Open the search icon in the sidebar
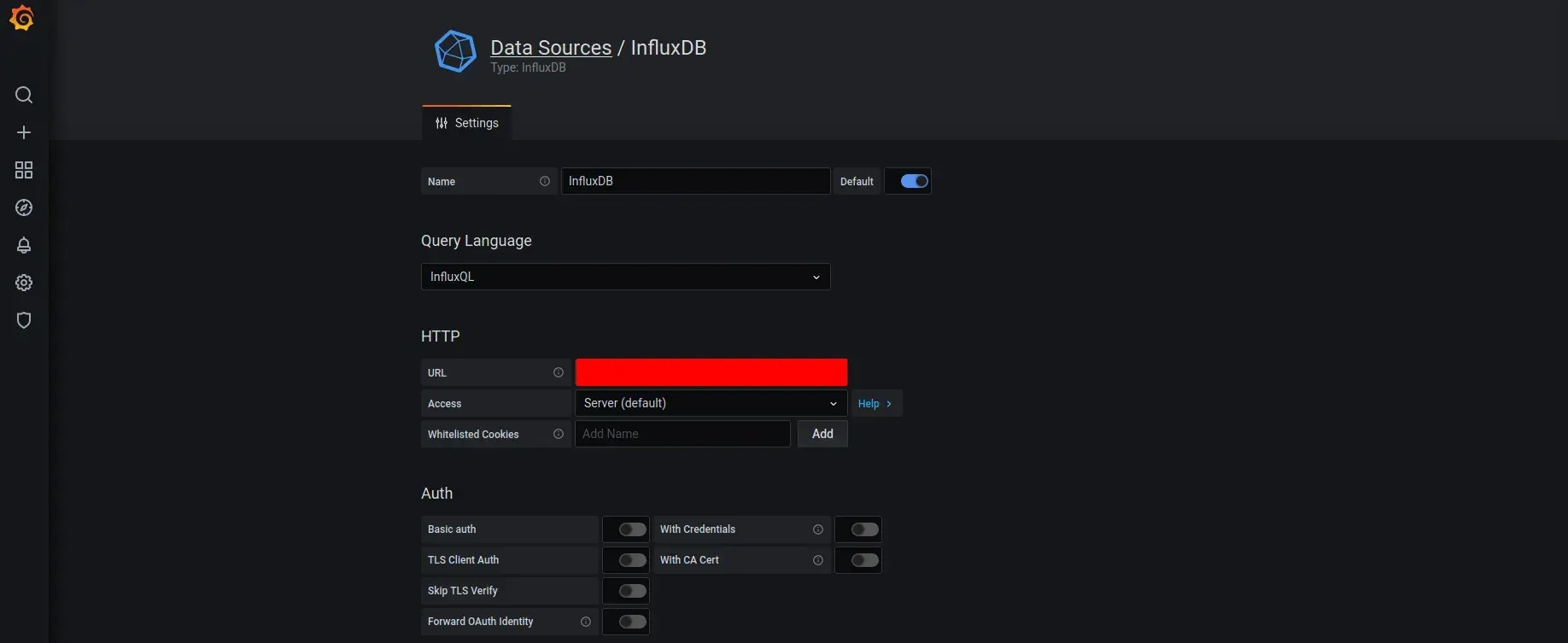Viewport: 1568px width, 643px height. pyautogui.click(x=24, y=95)
